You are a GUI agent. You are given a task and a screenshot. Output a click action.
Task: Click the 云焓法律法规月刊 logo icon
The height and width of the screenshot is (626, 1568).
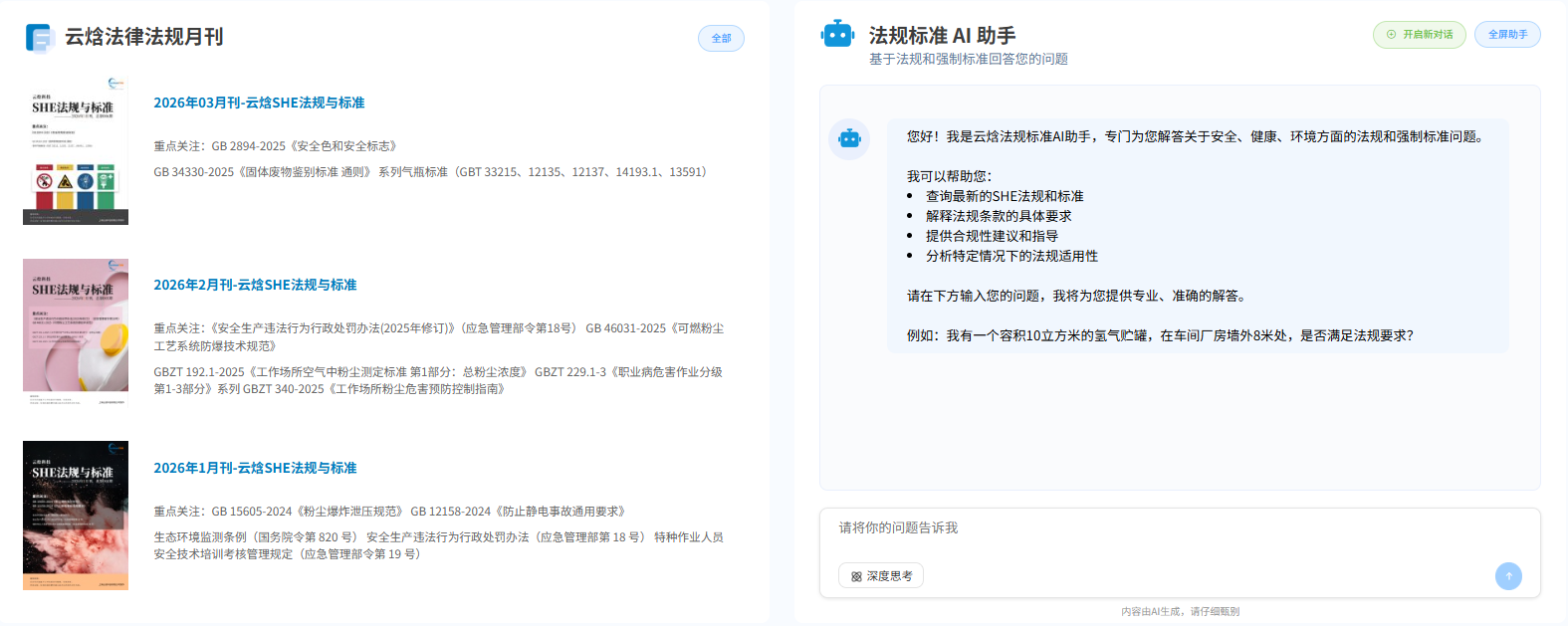click(x=38, y=38)
